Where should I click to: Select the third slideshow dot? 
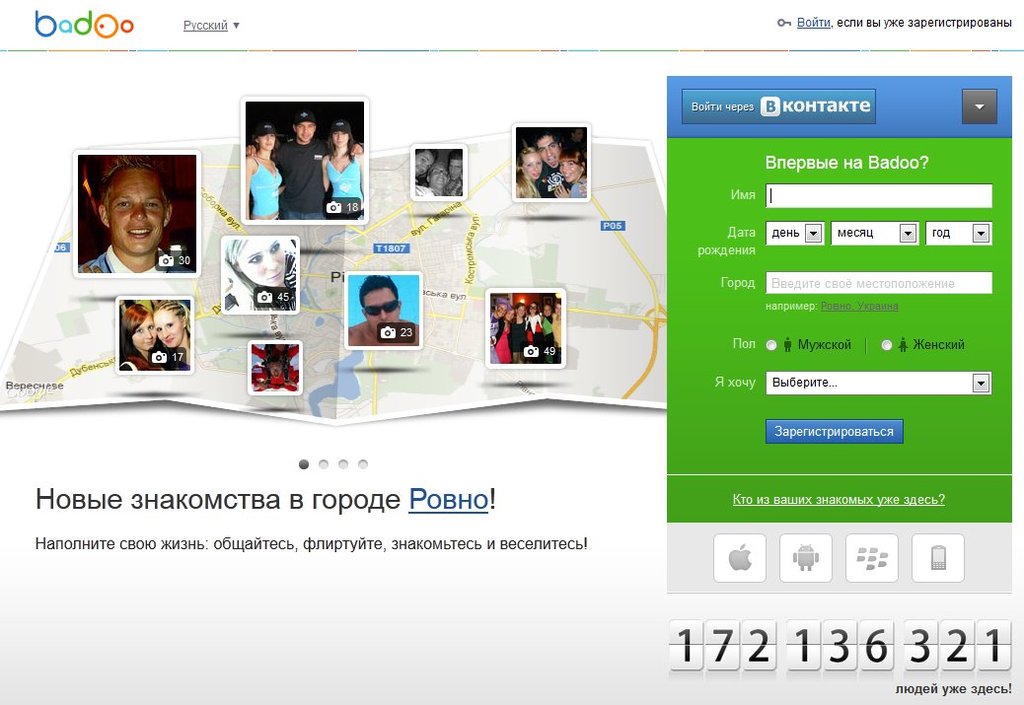click(343, 464)
